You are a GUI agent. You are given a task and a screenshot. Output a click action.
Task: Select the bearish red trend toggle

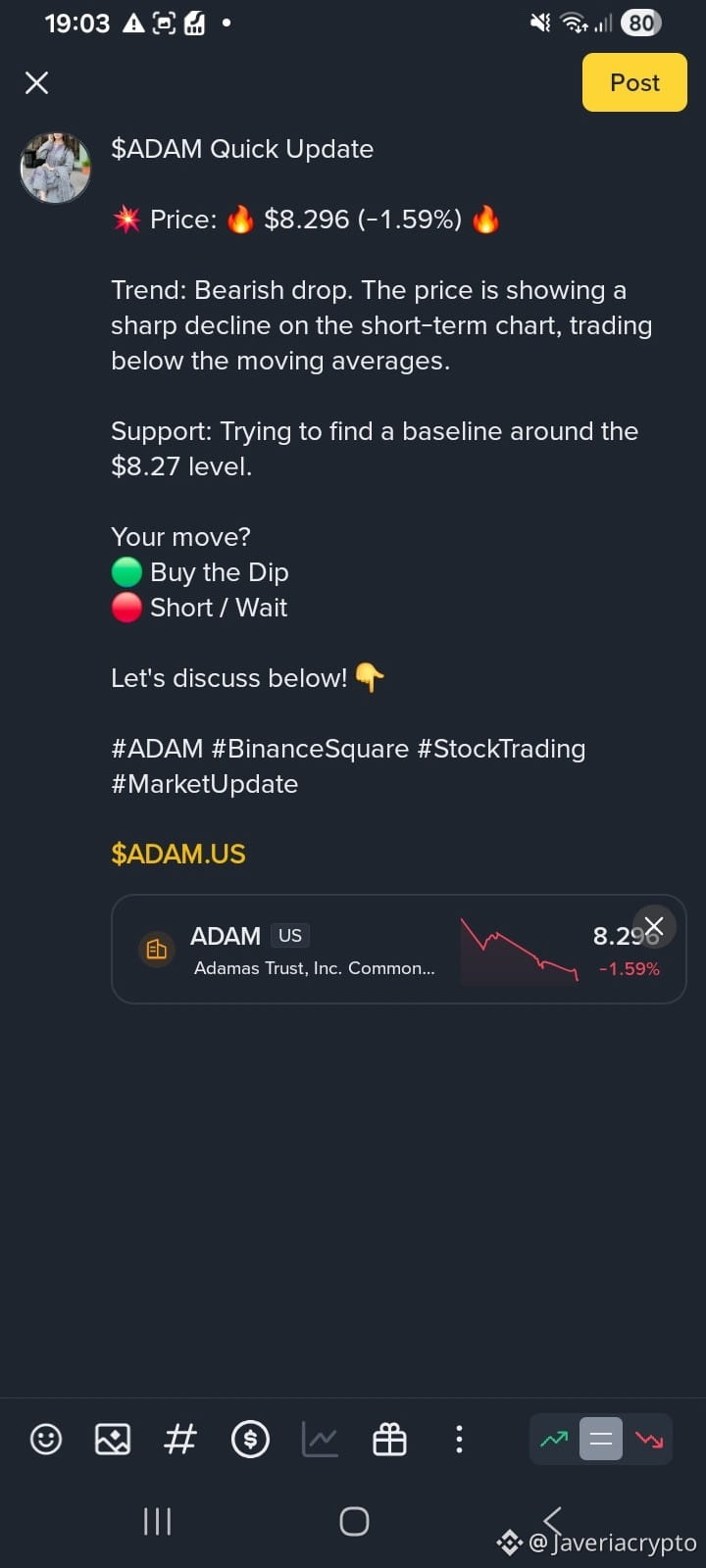(648, 1439)
